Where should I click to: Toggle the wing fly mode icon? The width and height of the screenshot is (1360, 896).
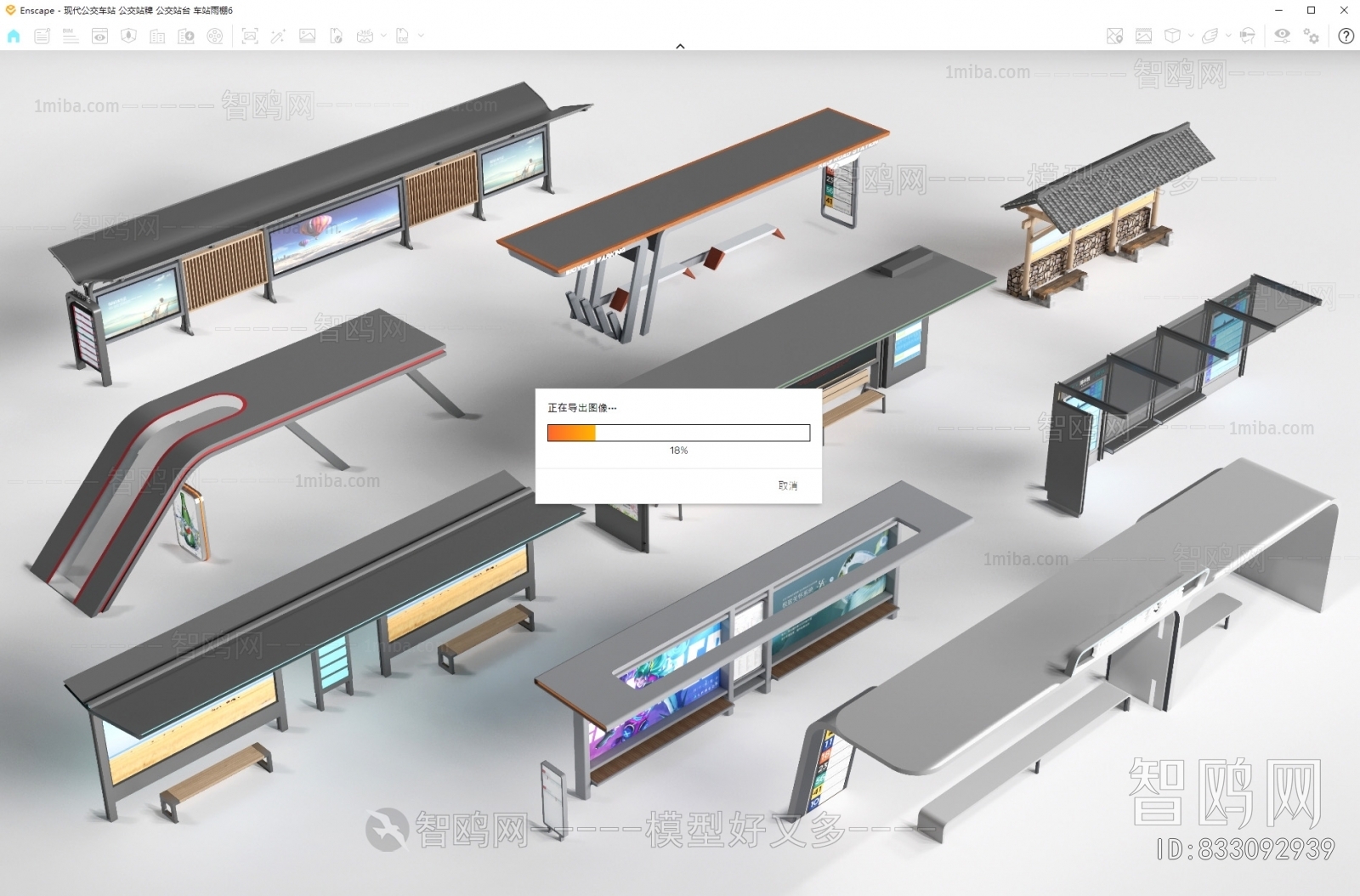[1210, 36]
